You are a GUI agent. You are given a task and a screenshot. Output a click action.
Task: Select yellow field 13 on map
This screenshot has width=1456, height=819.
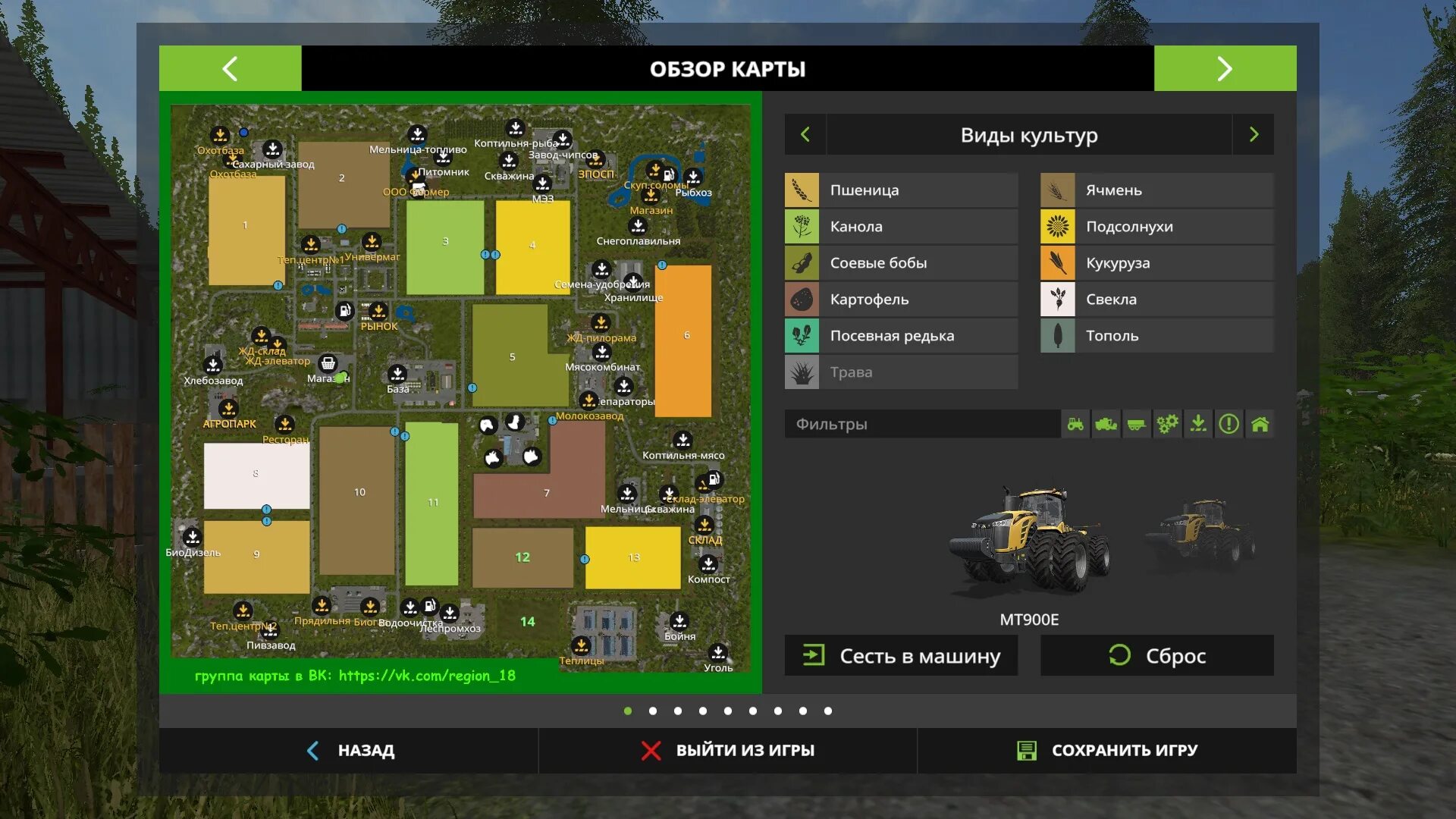633,558
